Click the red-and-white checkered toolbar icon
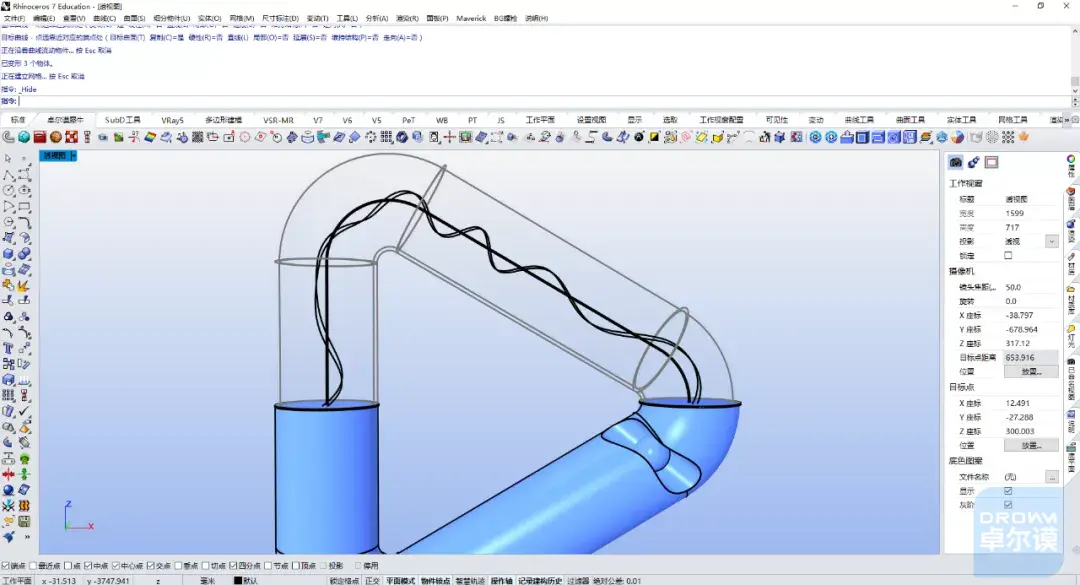 pyautogui.click(x=72, y=137)
